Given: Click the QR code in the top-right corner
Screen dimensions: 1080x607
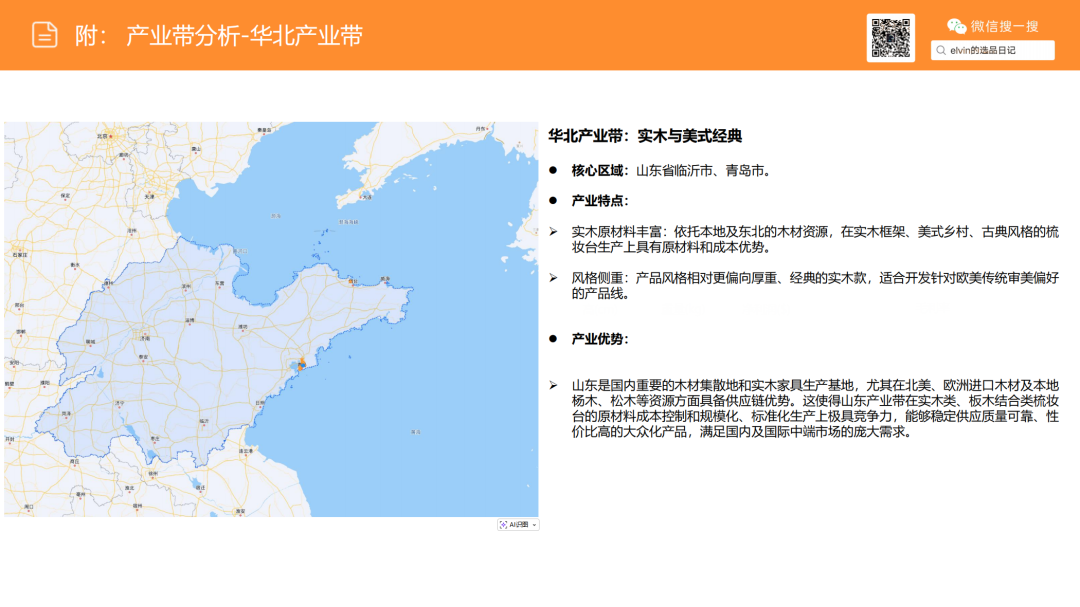Looking at the screenshot, I should pyautogui.click(x=891, y=37).
